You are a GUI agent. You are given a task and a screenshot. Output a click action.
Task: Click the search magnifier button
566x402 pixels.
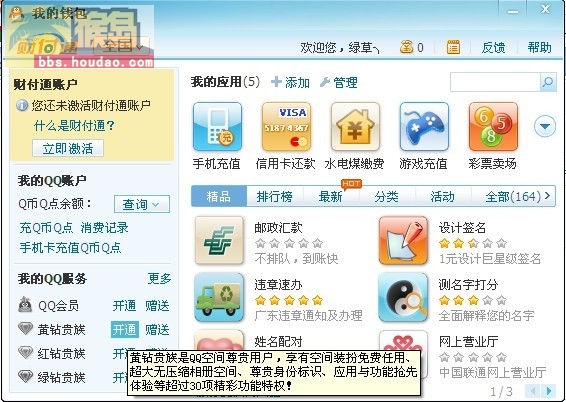(x=548, y=82)
